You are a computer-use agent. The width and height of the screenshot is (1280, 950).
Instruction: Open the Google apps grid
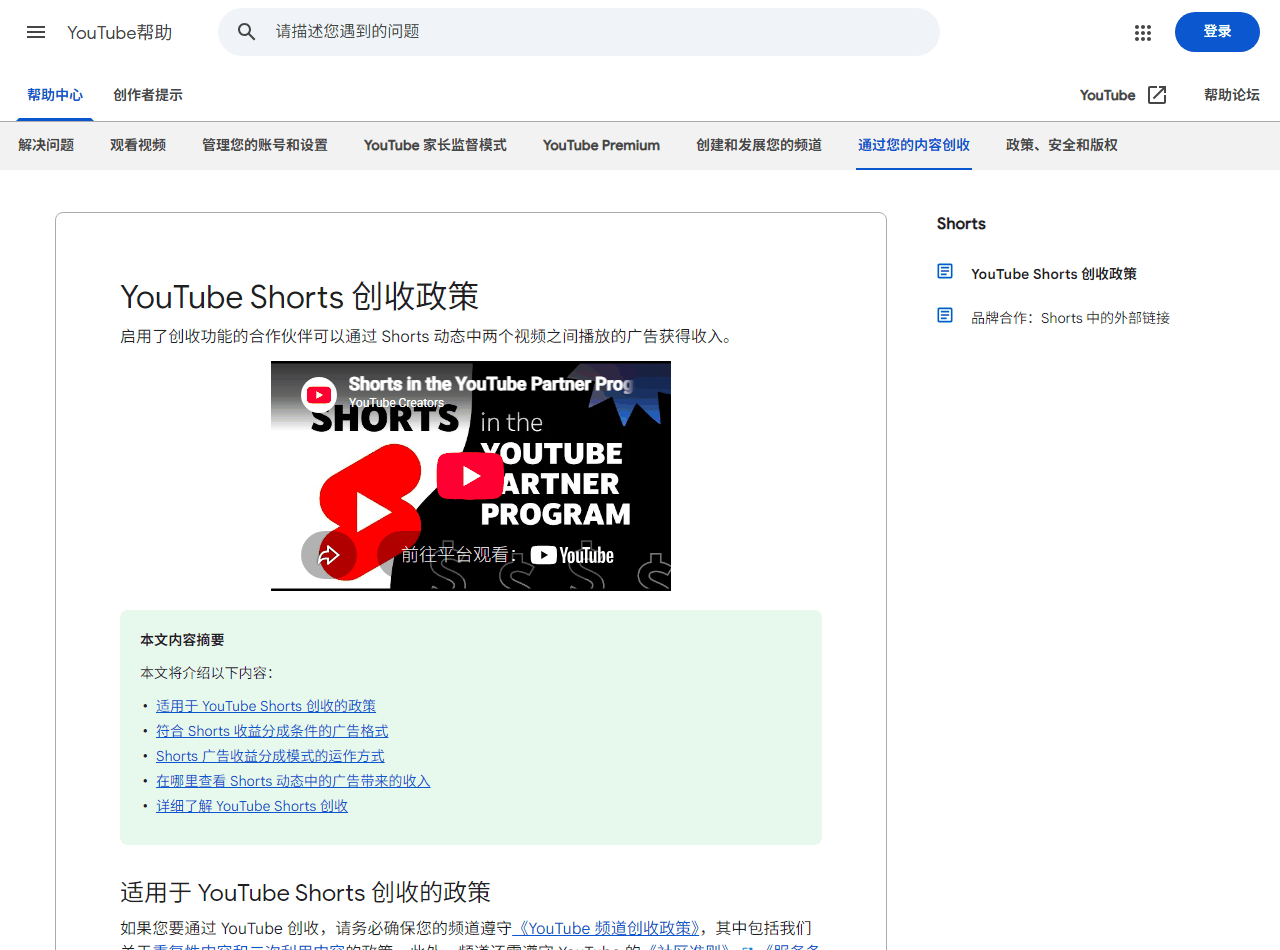[1143, 32]
